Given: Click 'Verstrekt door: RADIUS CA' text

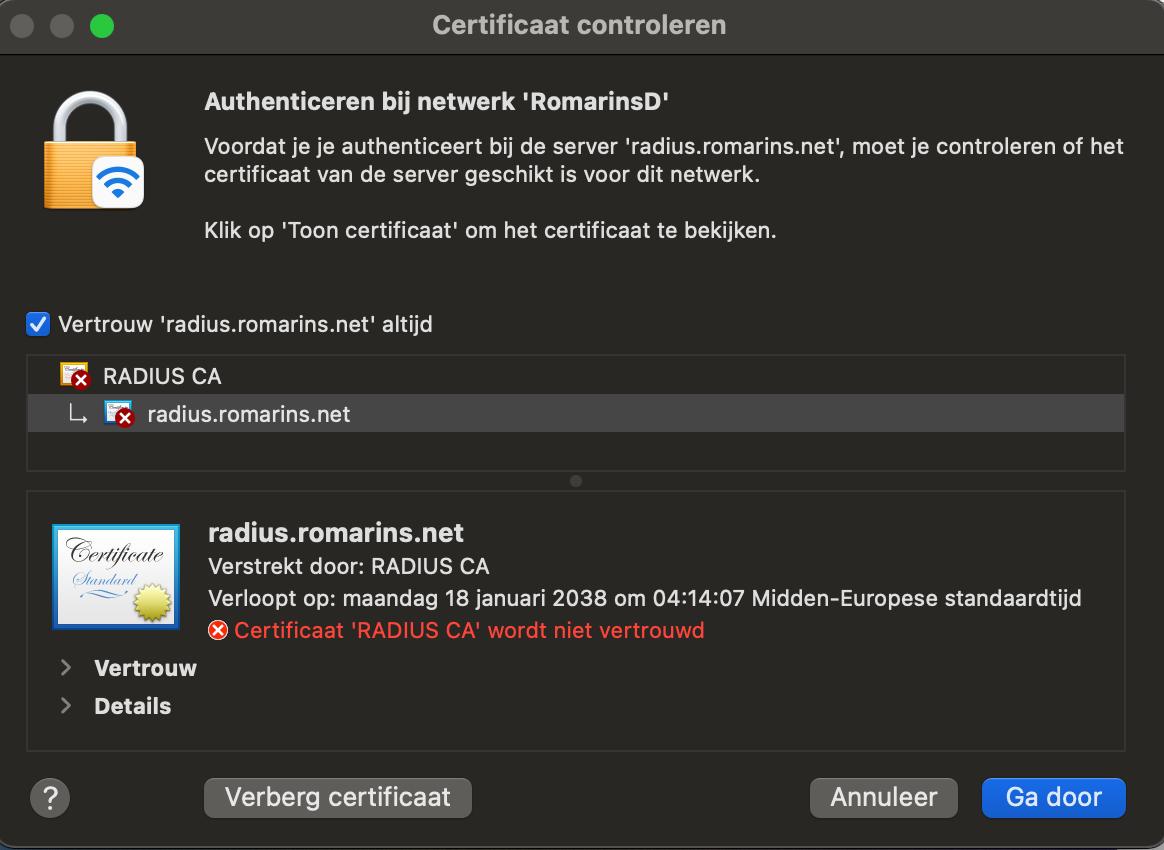Looking at the screenshot, I should click(349, 566).
